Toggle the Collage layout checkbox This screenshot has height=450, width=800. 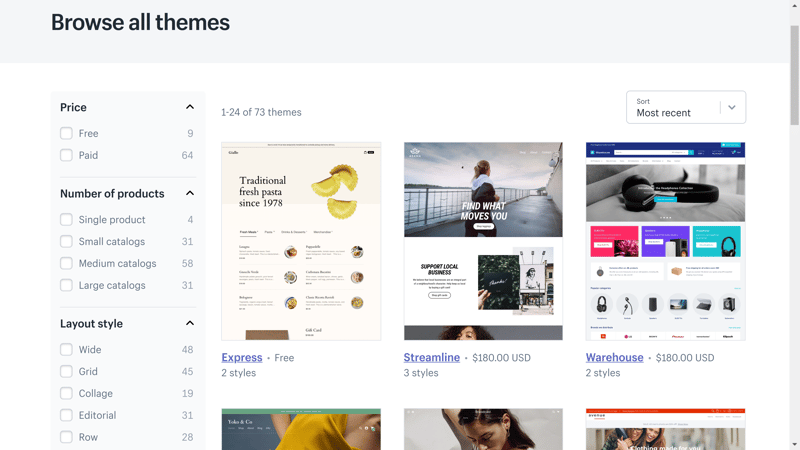pyautogui.click(x=66, y=393)
